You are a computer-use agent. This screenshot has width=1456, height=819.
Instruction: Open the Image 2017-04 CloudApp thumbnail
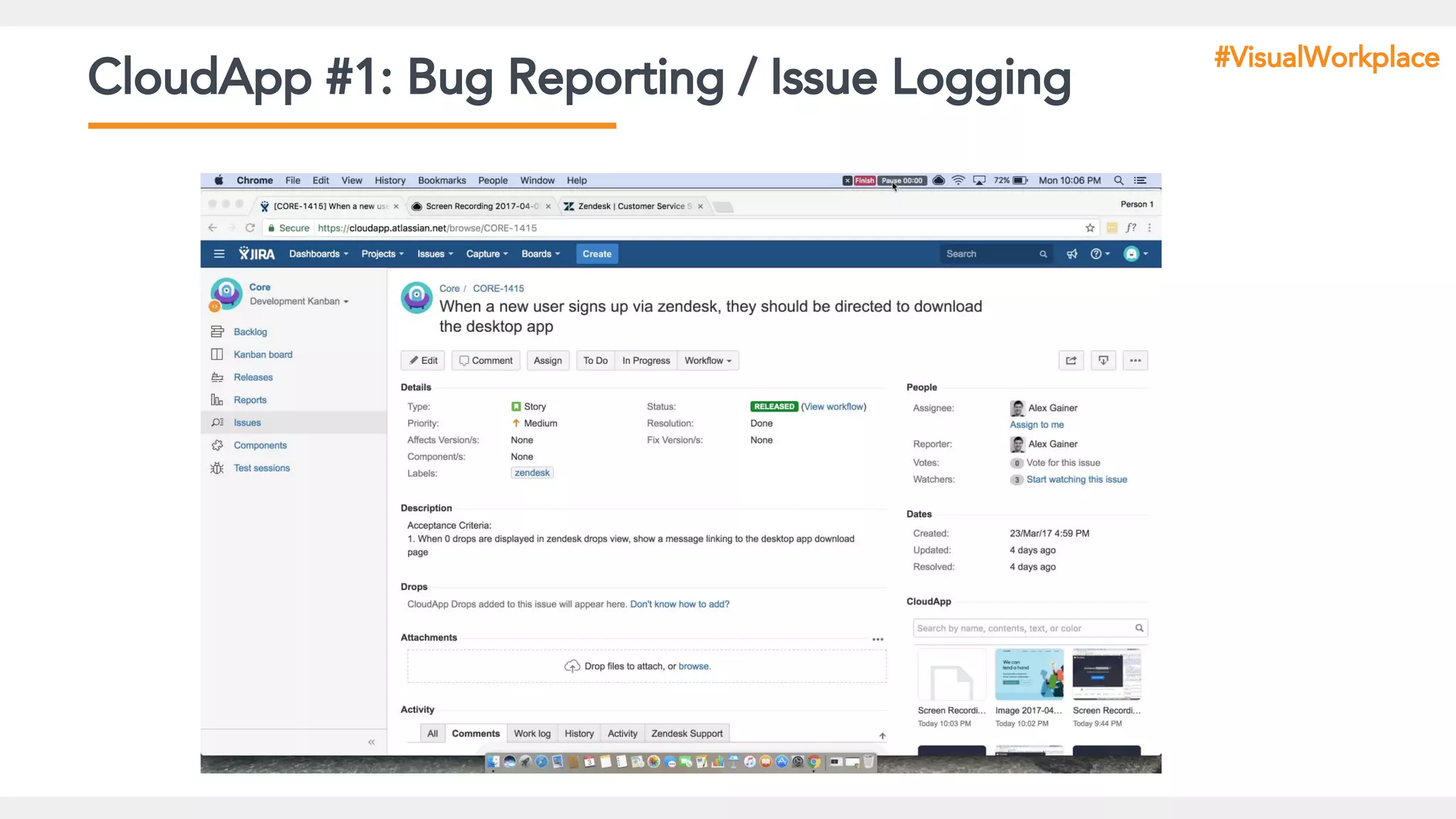click(1029, 674)
